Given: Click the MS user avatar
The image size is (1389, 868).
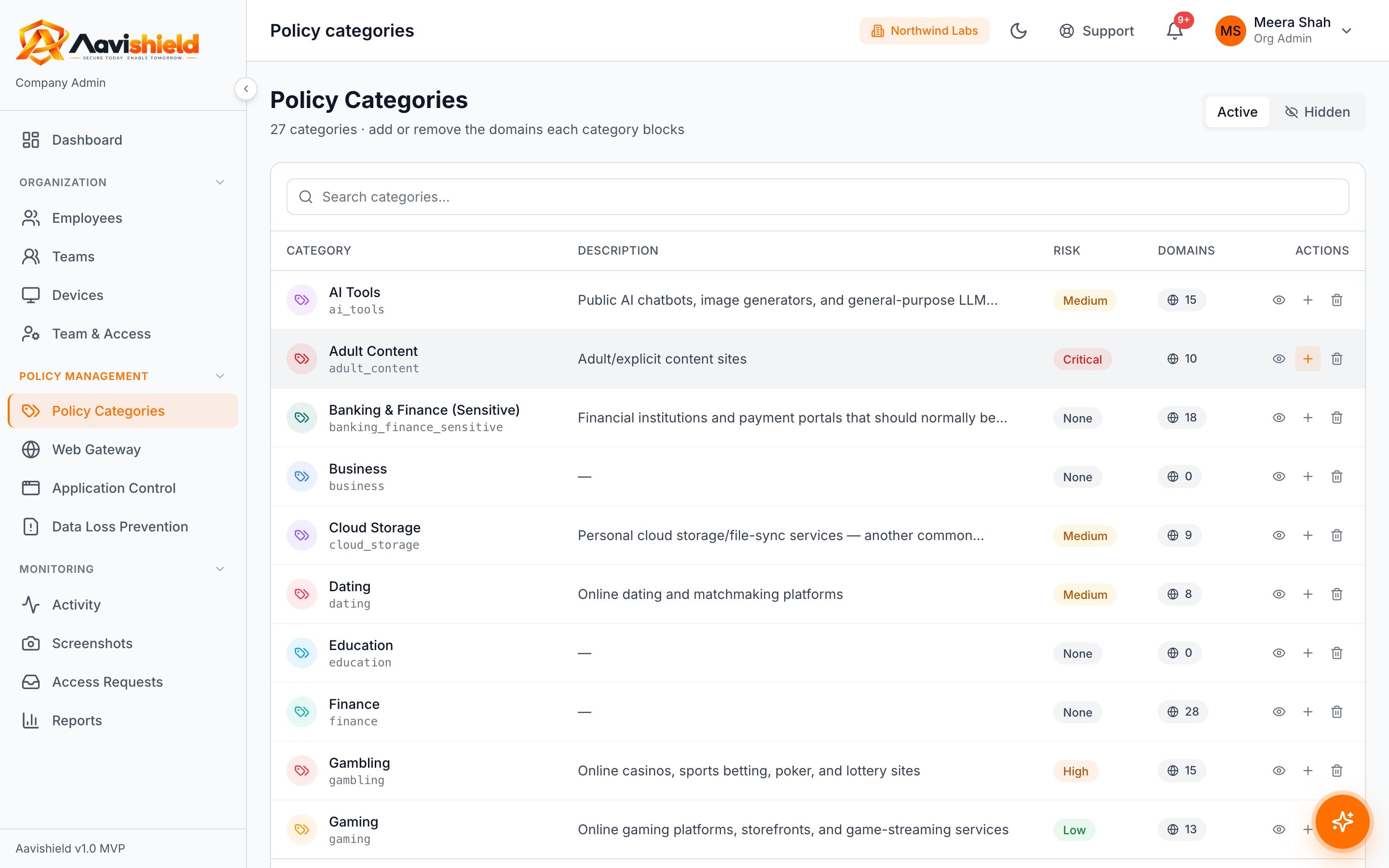Looking at the screenshot, I should click(x=1230, y=30).
